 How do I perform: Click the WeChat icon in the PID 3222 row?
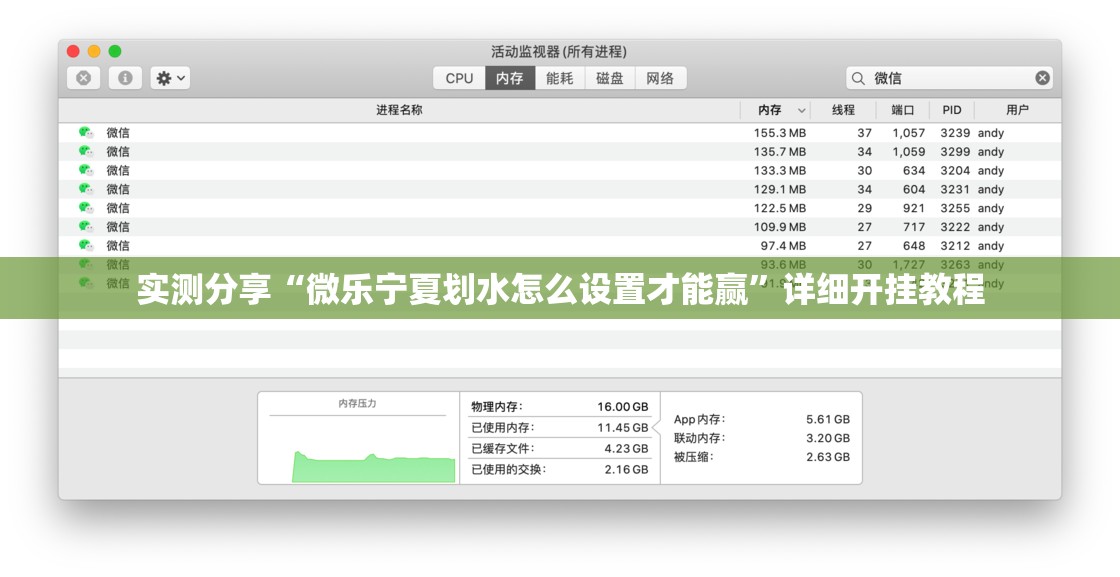[86, 226]
